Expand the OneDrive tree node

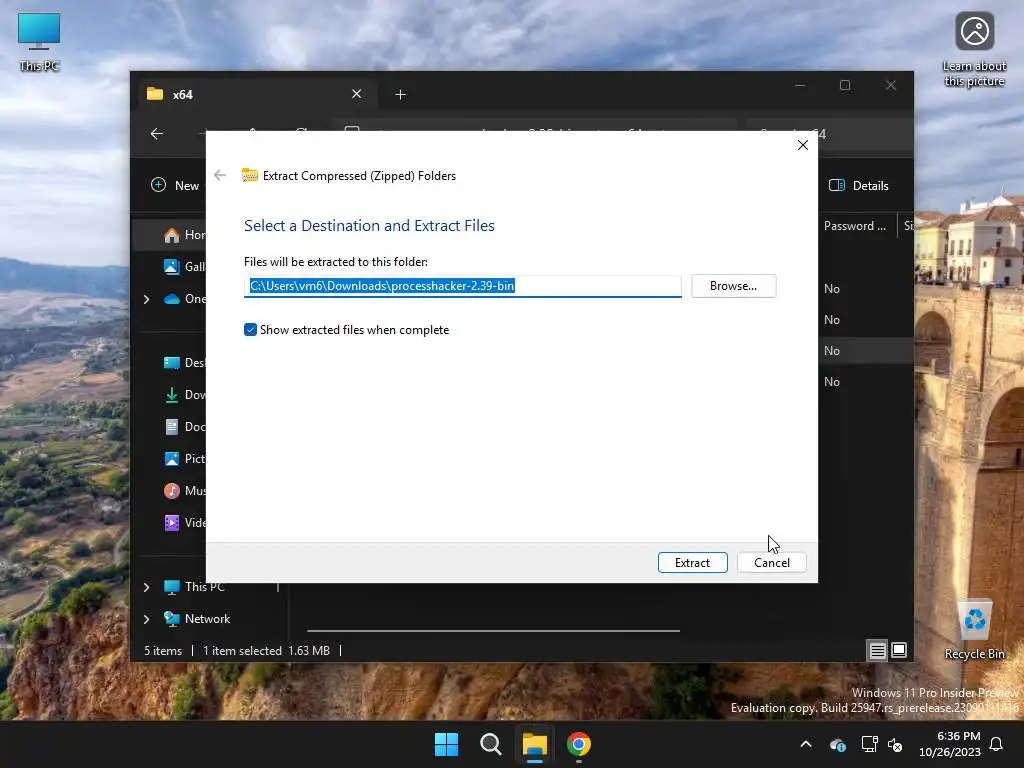[146, 299]
